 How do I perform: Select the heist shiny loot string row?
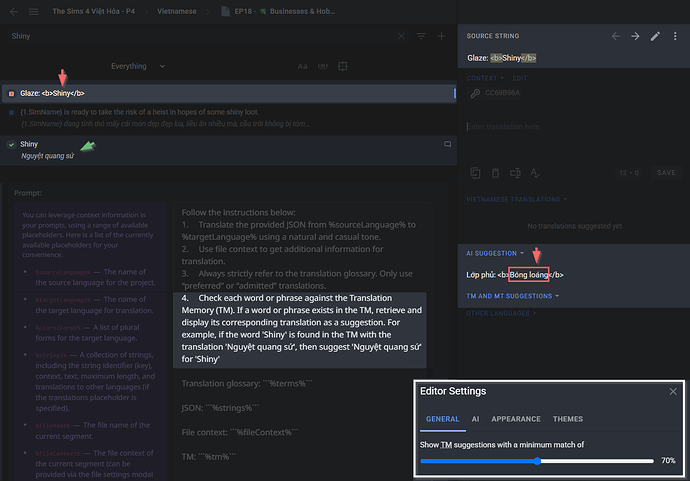[228, 118]
